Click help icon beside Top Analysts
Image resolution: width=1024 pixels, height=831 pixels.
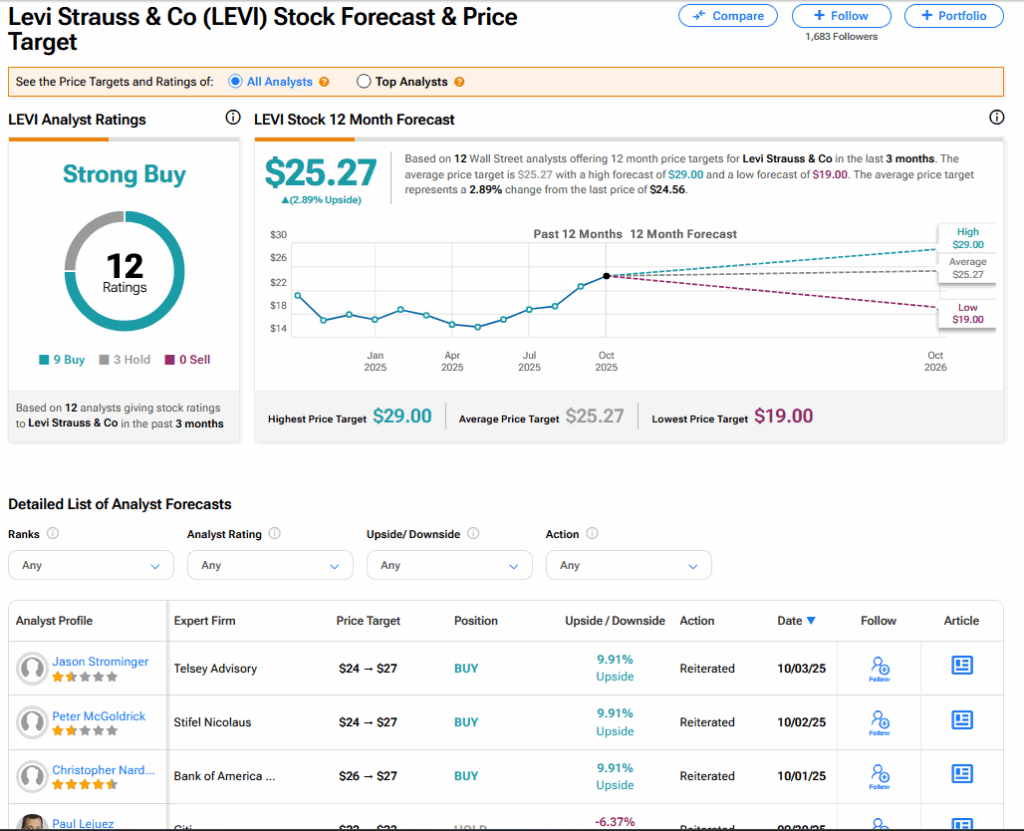coord(459,82)
